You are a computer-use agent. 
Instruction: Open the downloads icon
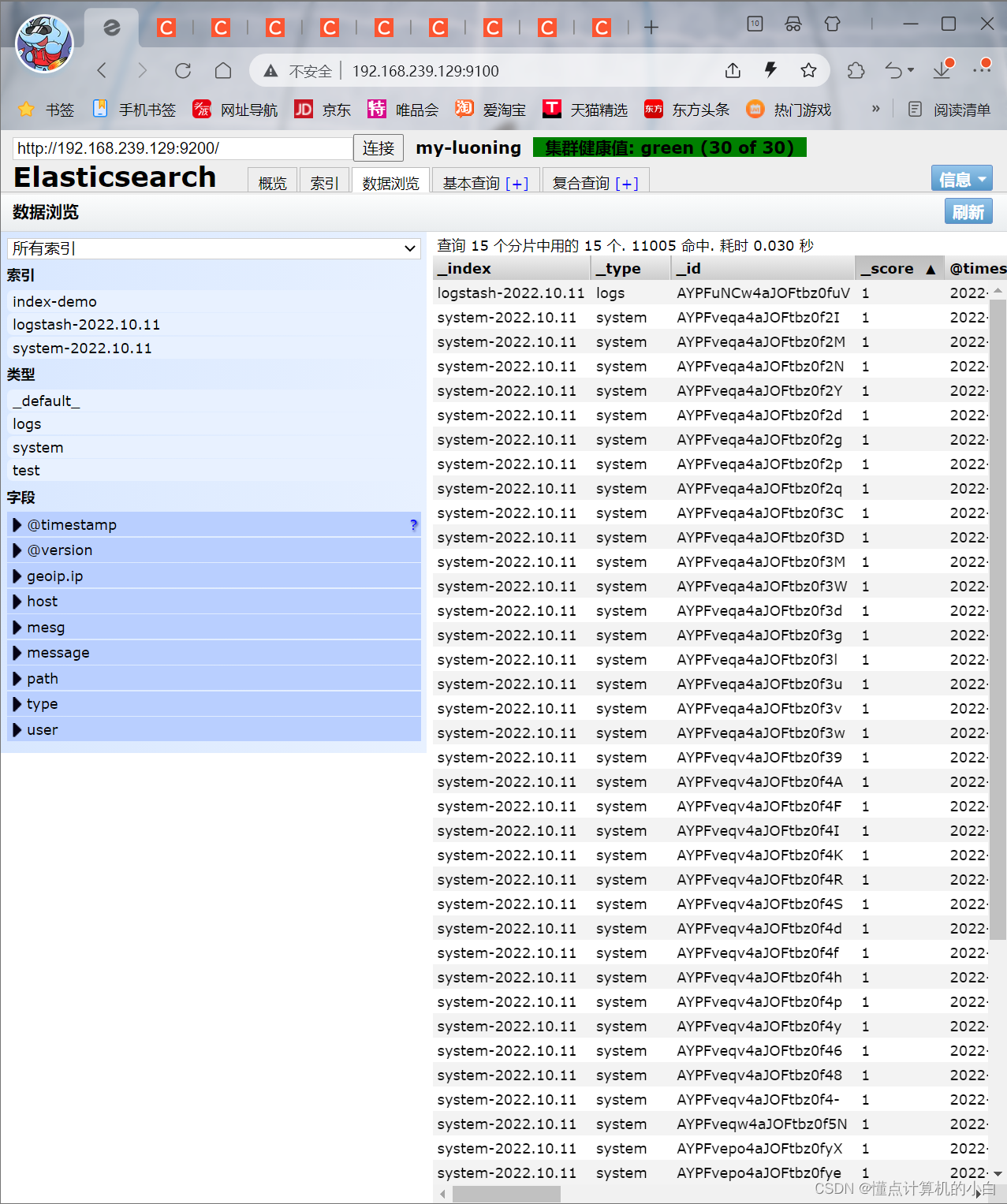[943, 69]
